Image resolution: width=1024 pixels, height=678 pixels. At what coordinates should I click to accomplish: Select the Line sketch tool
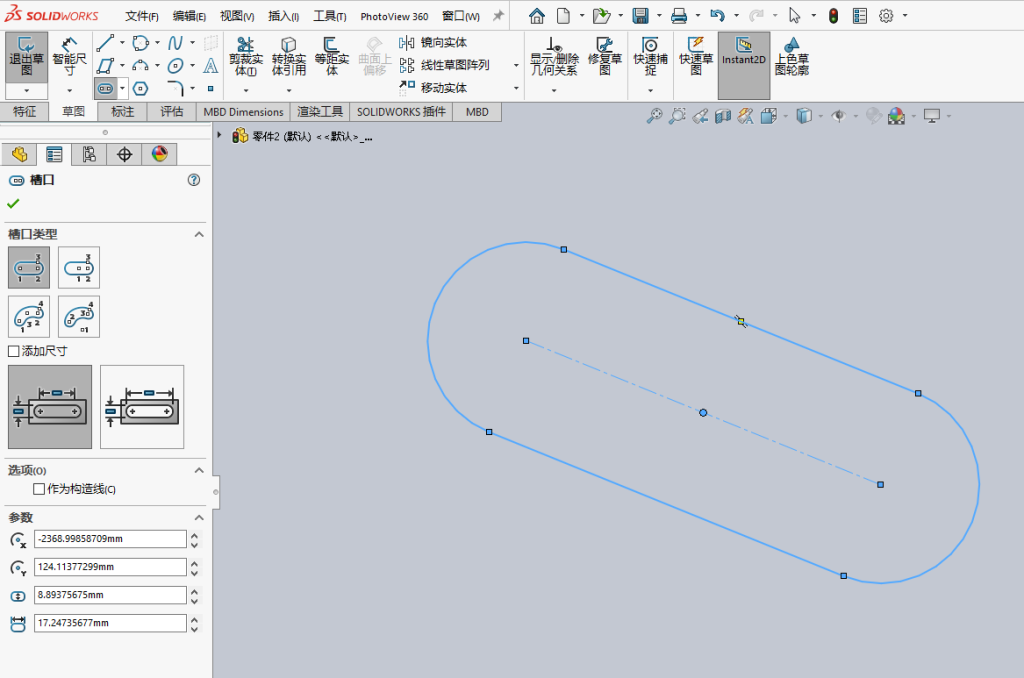105,43
